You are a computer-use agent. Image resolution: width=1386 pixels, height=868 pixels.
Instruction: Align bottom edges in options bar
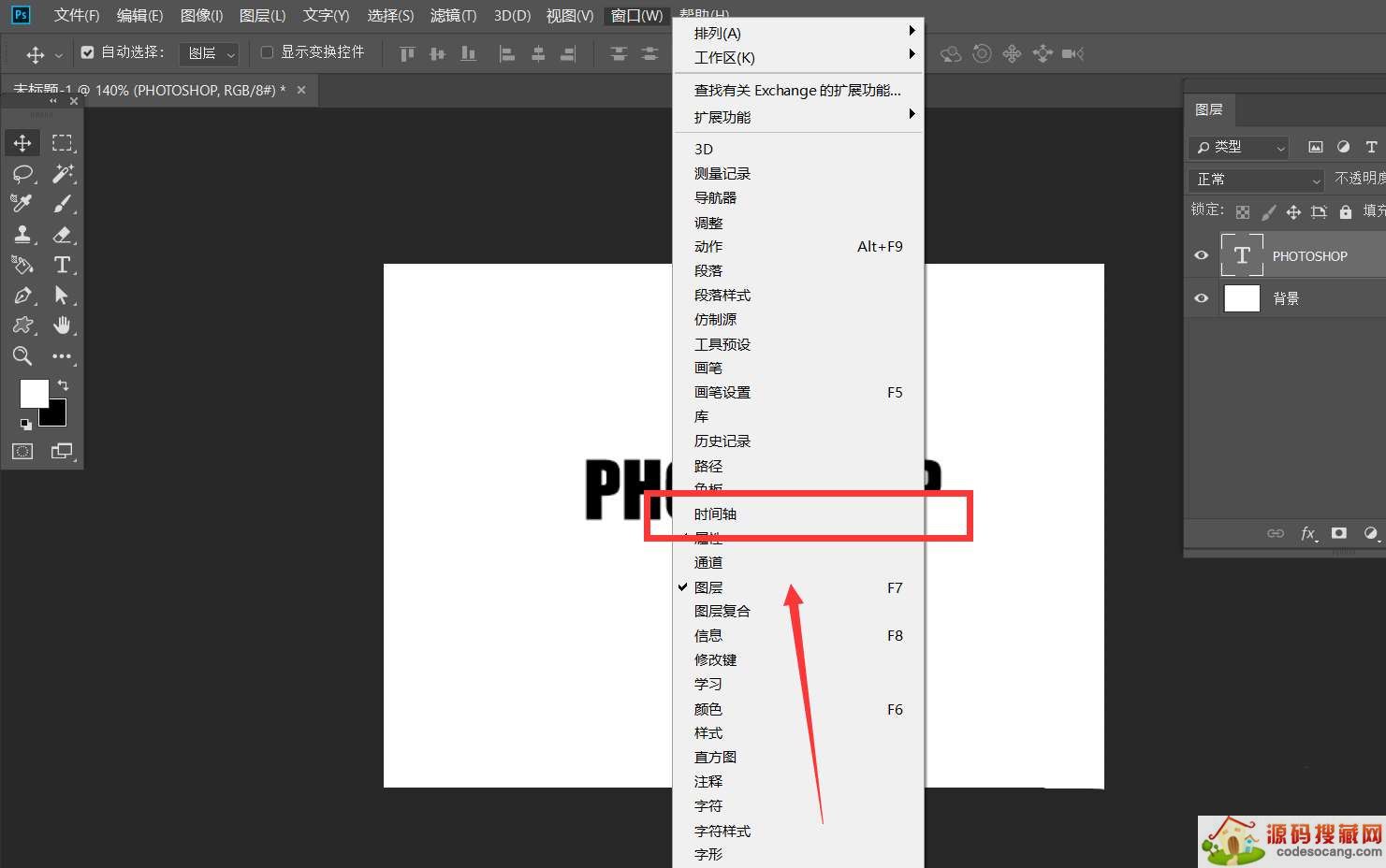pos(468,54)
